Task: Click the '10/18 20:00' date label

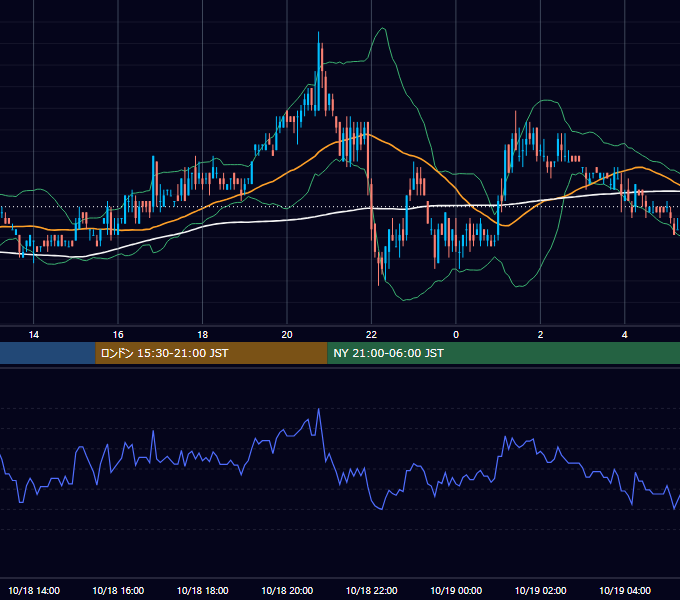Action: 287,590
